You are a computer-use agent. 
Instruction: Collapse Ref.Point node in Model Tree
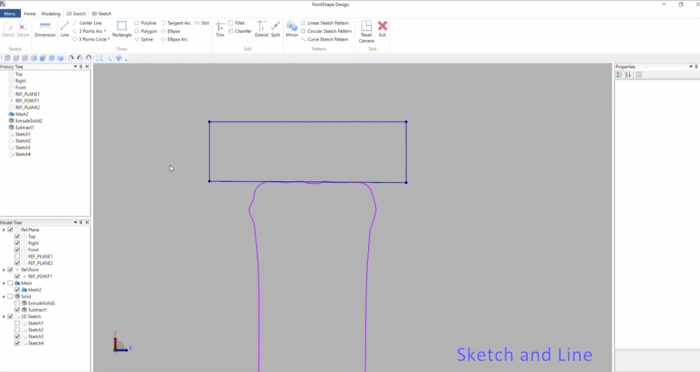[x=4, y=270]
